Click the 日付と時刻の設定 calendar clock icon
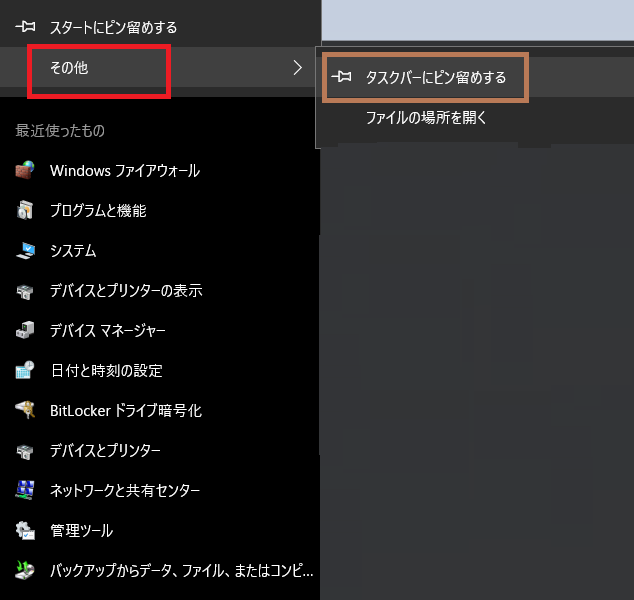Screen dimensions: 634x600 point(25,370)
